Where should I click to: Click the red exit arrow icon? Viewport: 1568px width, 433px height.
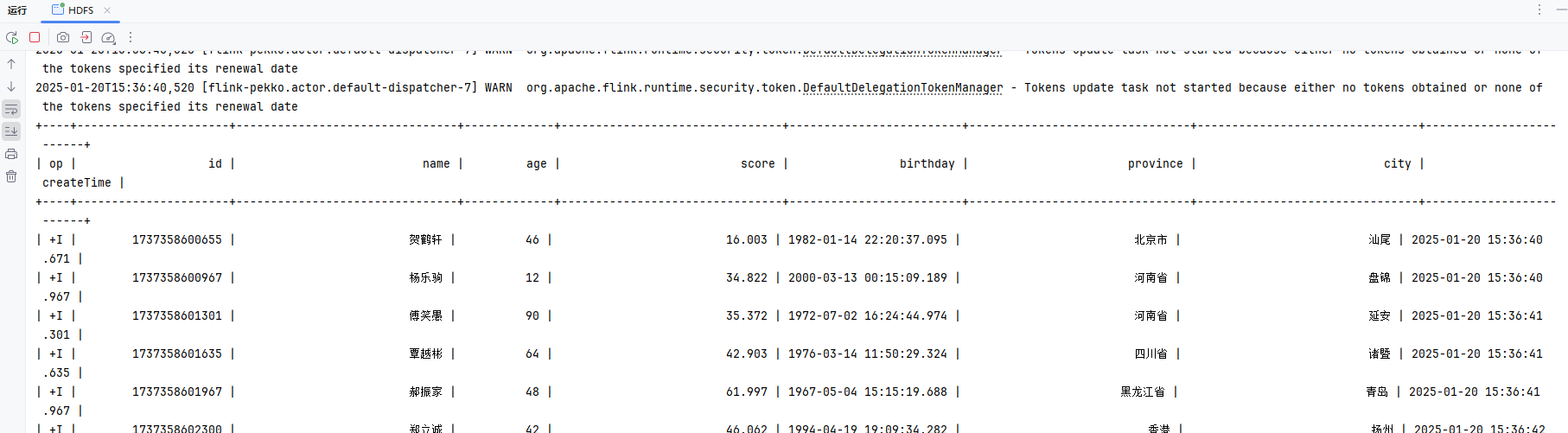(x=86, y=37)
